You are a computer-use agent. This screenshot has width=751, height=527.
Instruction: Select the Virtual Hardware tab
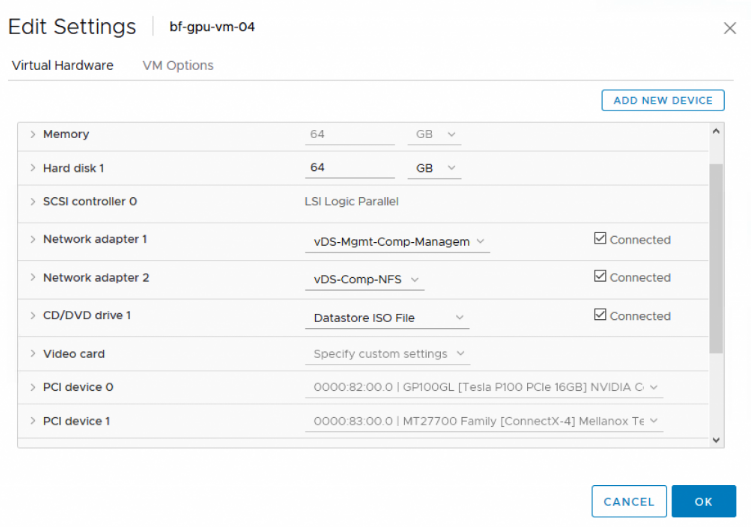pos(62,65)
